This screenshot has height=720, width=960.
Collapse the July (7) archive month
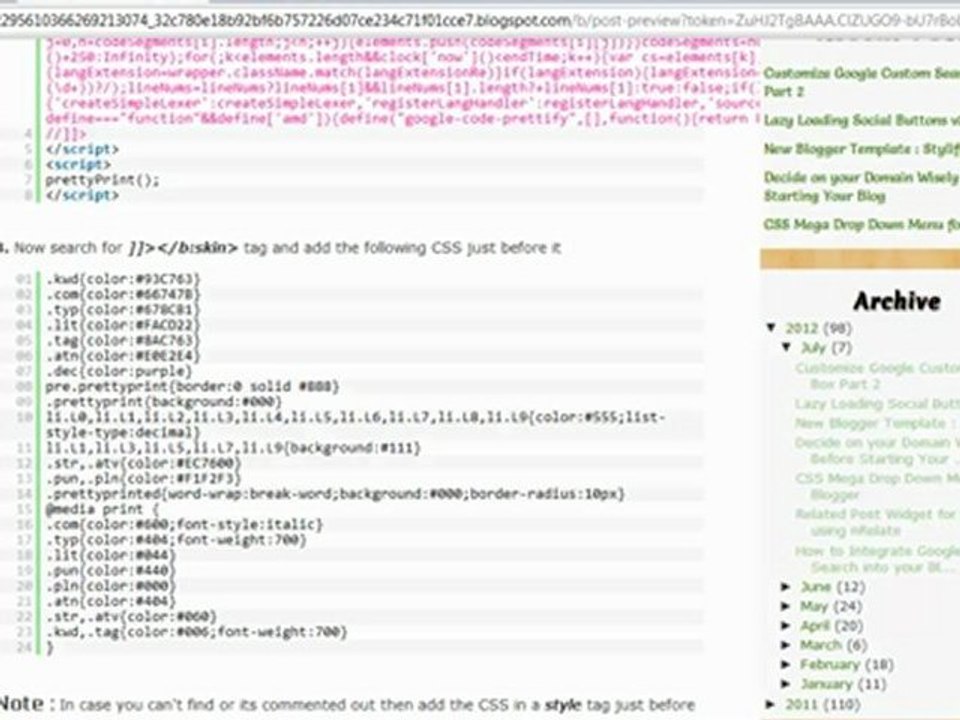click(x=787, y=347)
